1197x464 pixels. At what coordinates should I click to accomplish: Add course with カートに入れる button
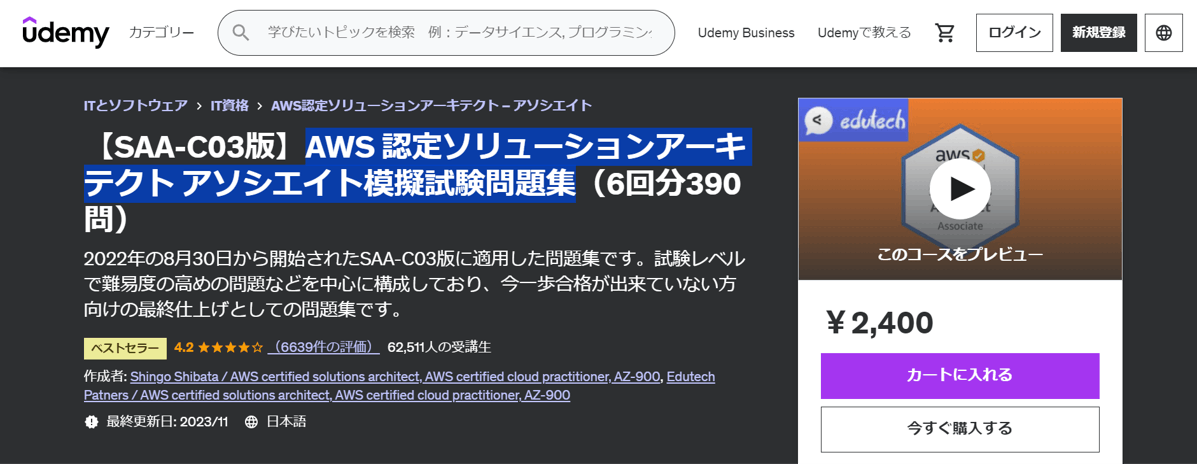(x=960, y=375)
